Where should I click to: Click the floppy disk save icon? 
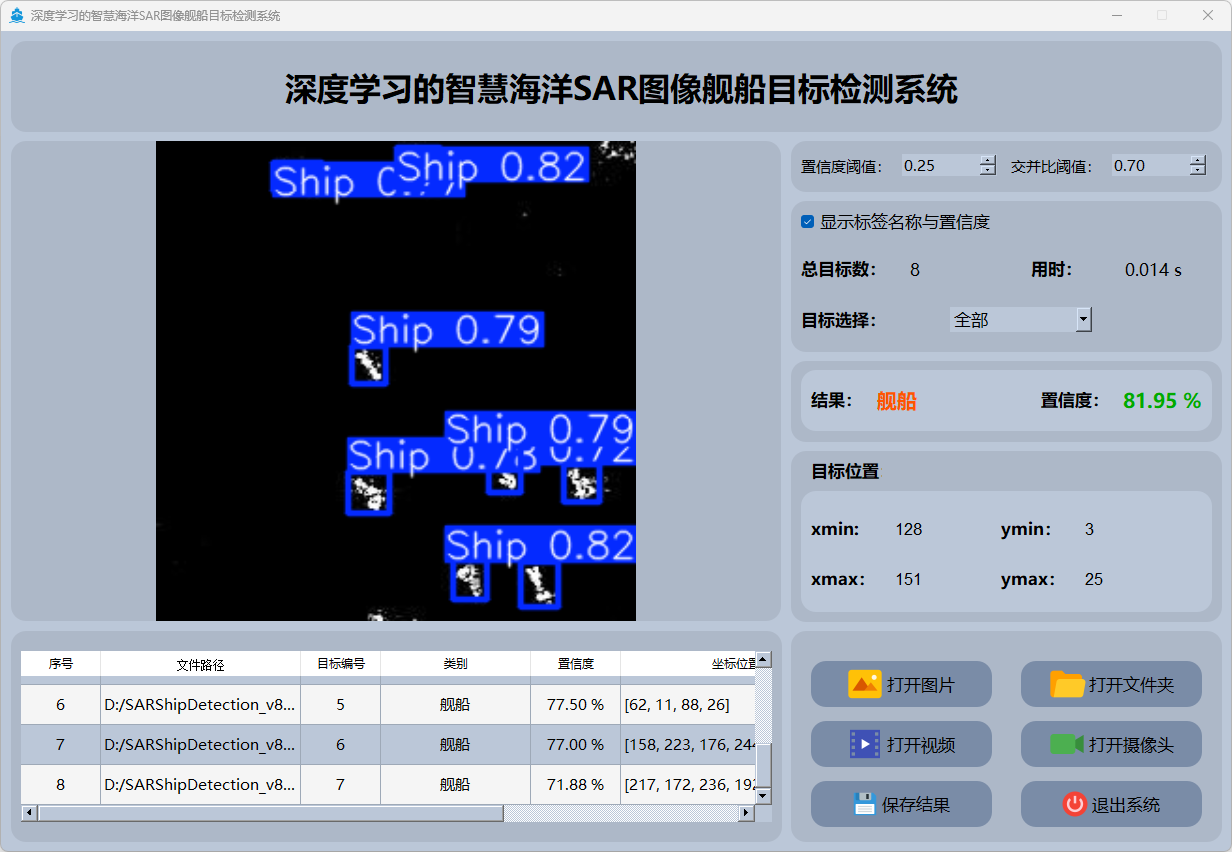coord(865,804)
